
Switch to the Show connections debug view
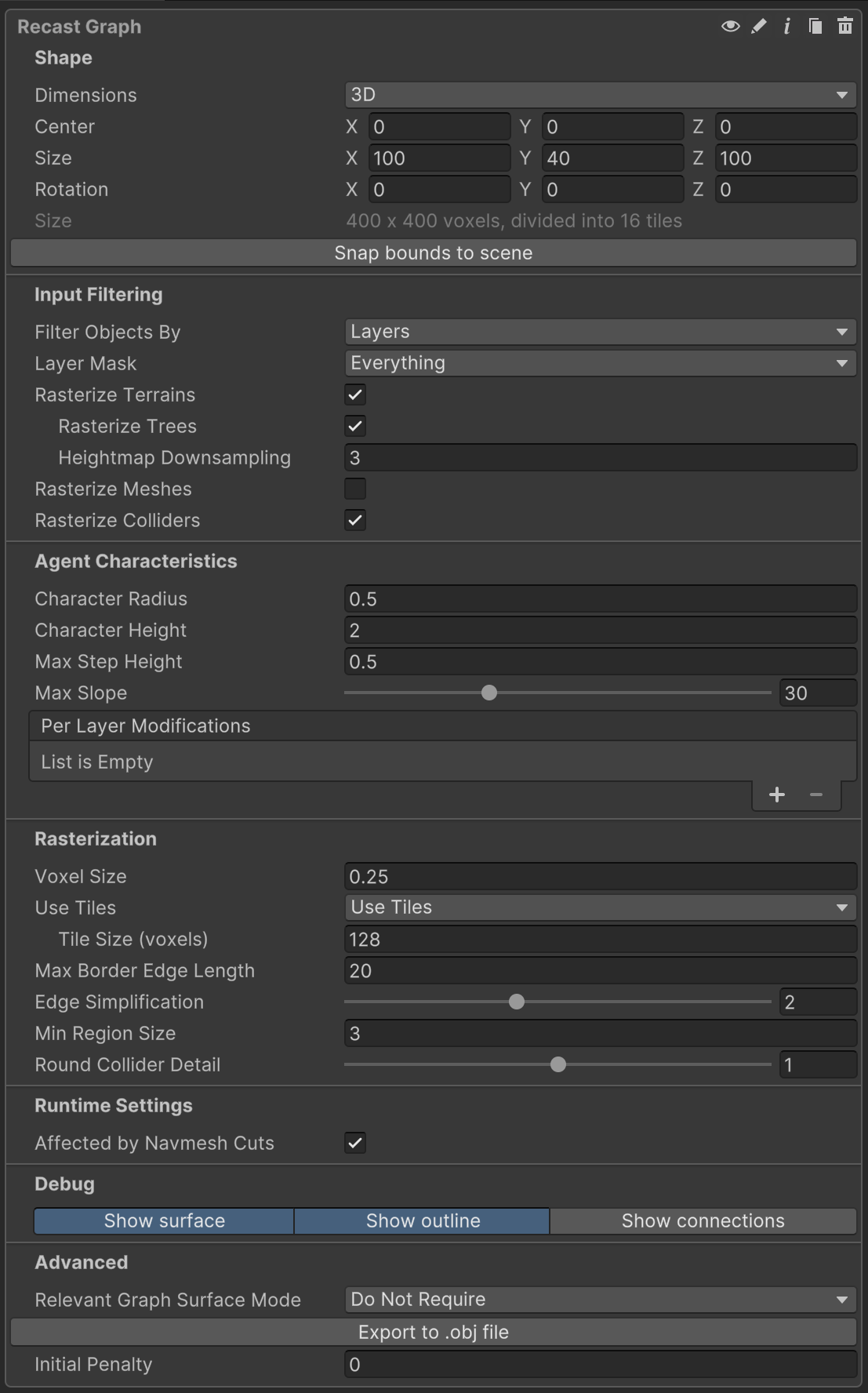(x=703, y=1220)
